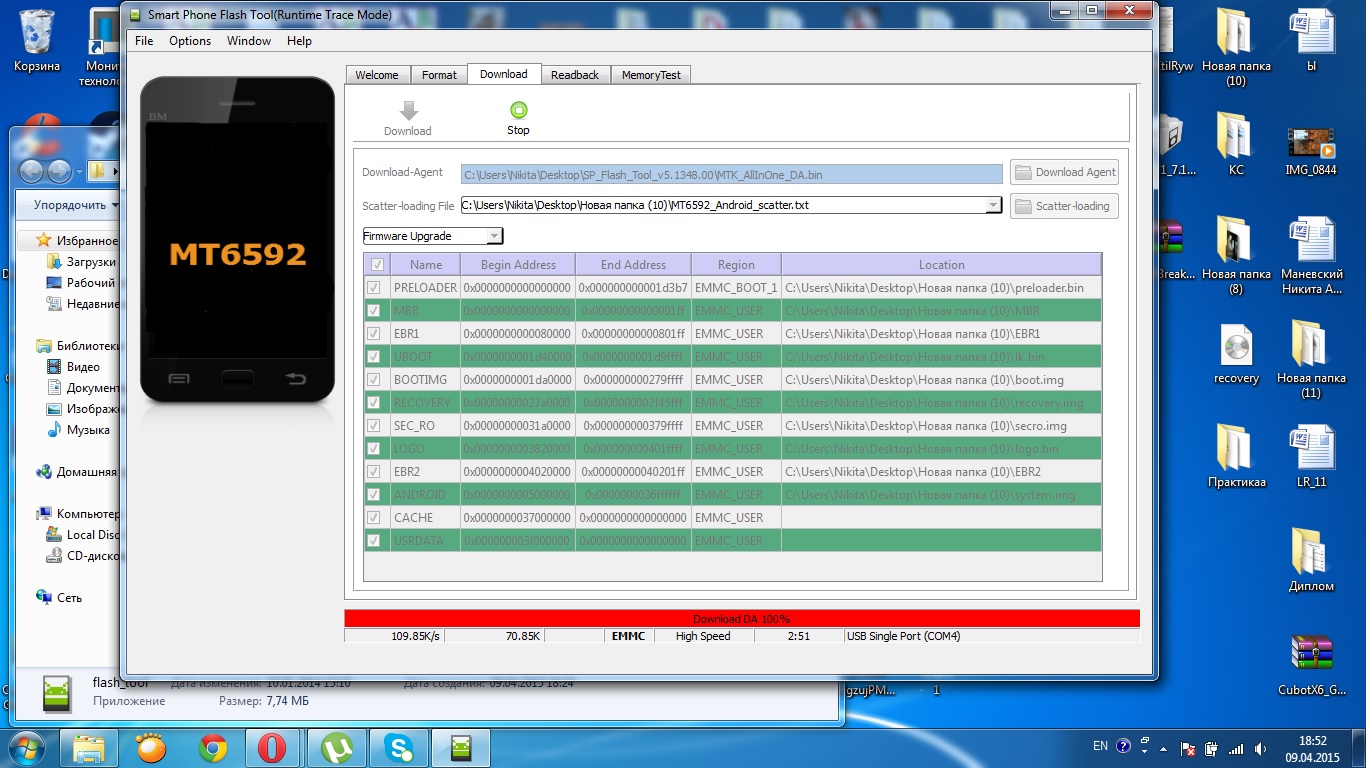Toggle the BOOTIMG partition checkbox
The image size is (1366, 768).
(x=374, y=380)
